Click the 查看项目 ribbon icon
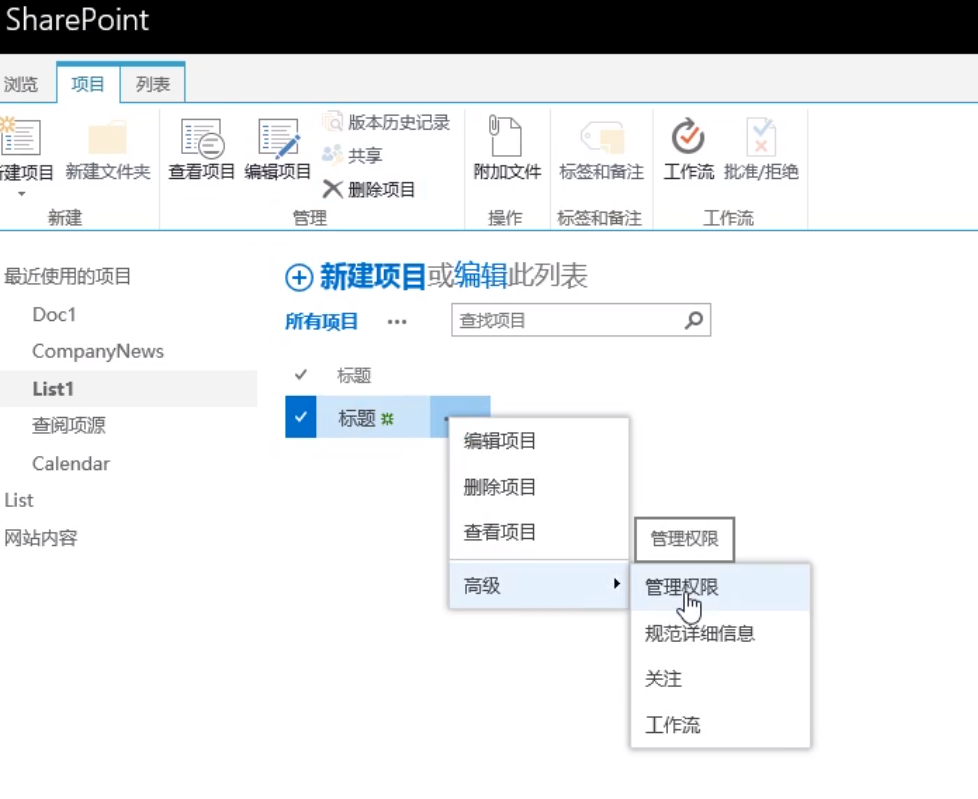Image resolution: width=978 pixels, height=799 pixels. coord(202,137)
